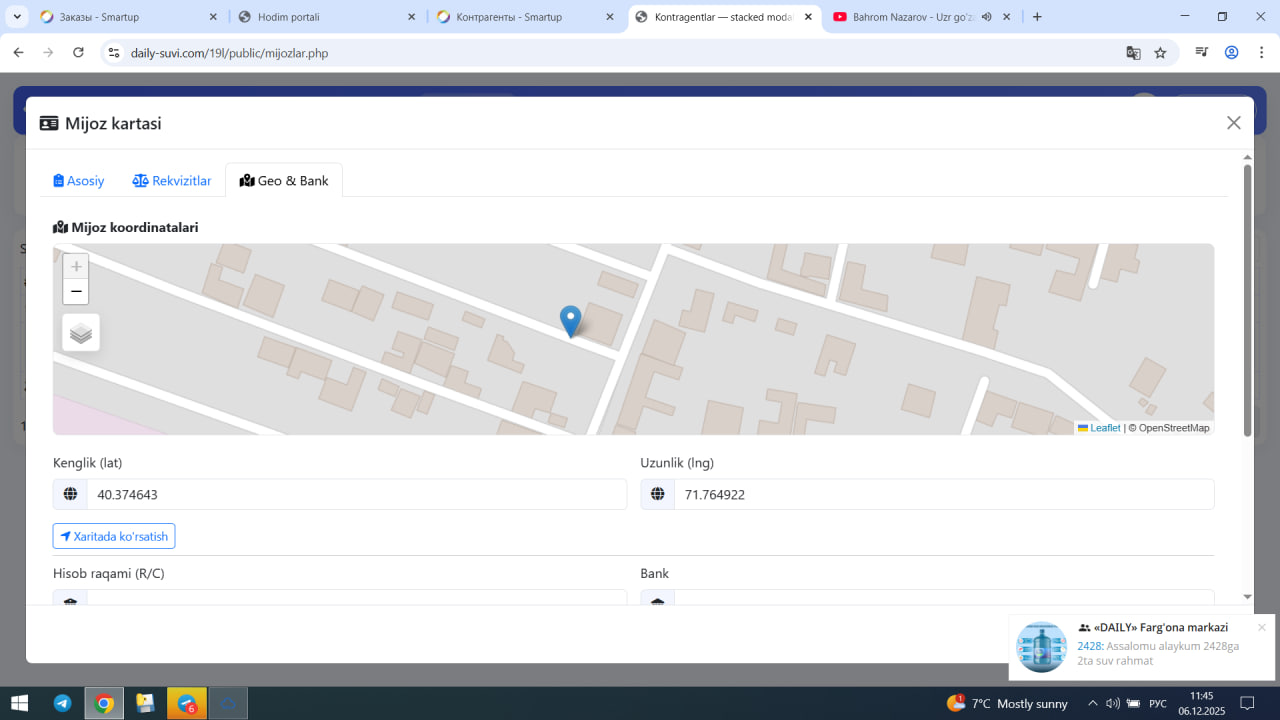Click the blue location marker pin

(570, 321)
